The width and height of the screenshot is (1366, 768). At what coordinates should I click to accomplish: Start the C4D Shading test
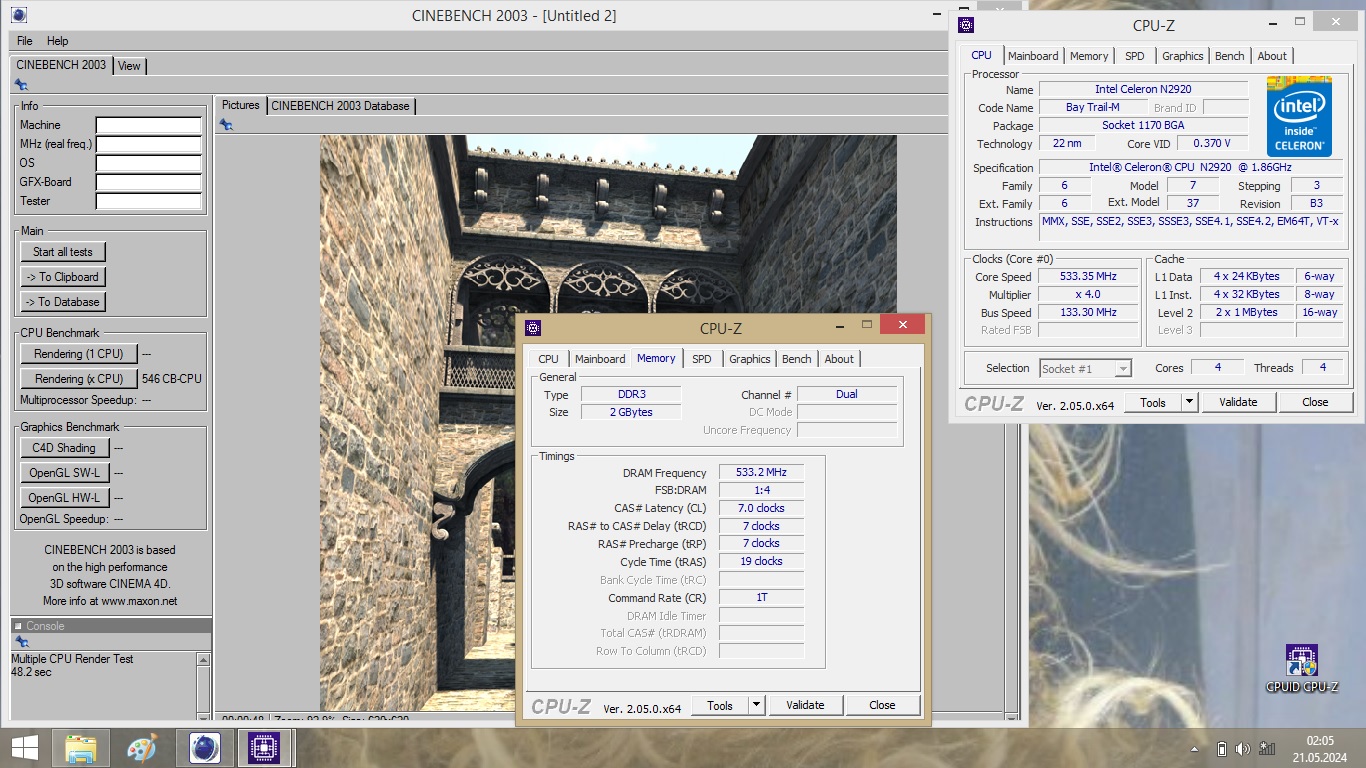[64, 448]
